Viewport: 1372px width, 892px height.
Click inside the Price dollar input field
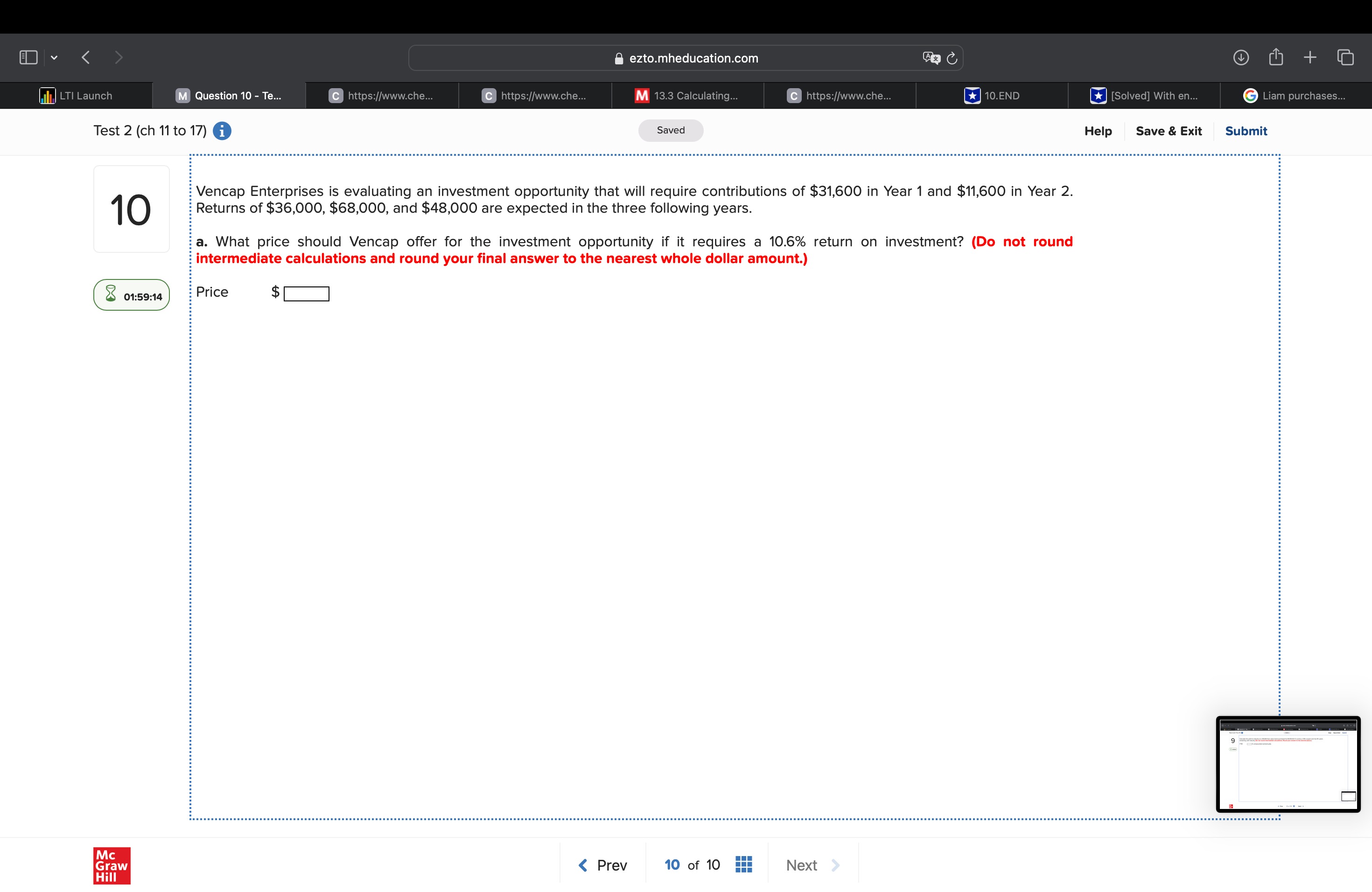[306, 293]
